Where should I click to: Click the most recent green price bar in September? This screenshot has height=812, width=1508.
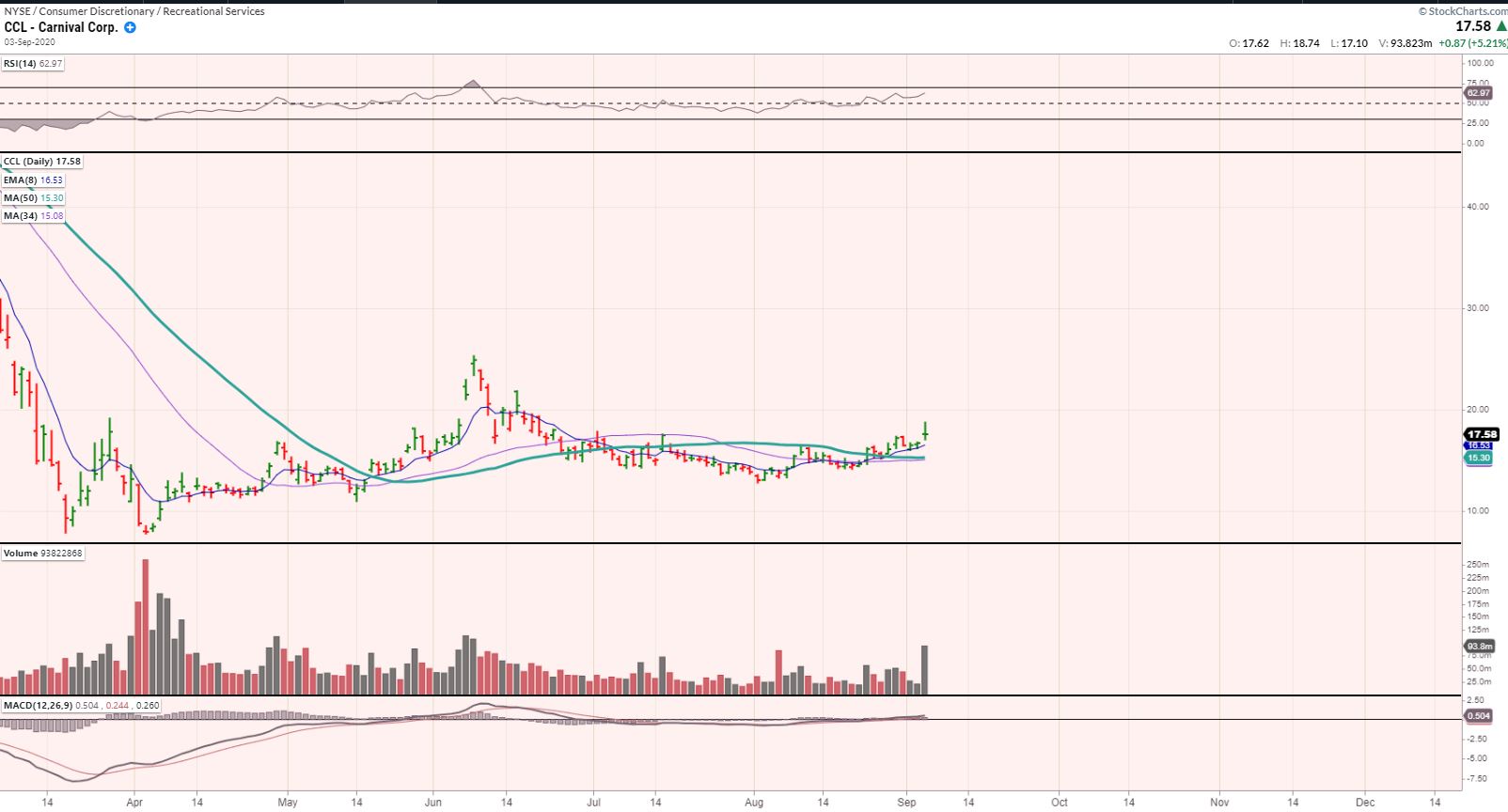(x=926, y=430)
